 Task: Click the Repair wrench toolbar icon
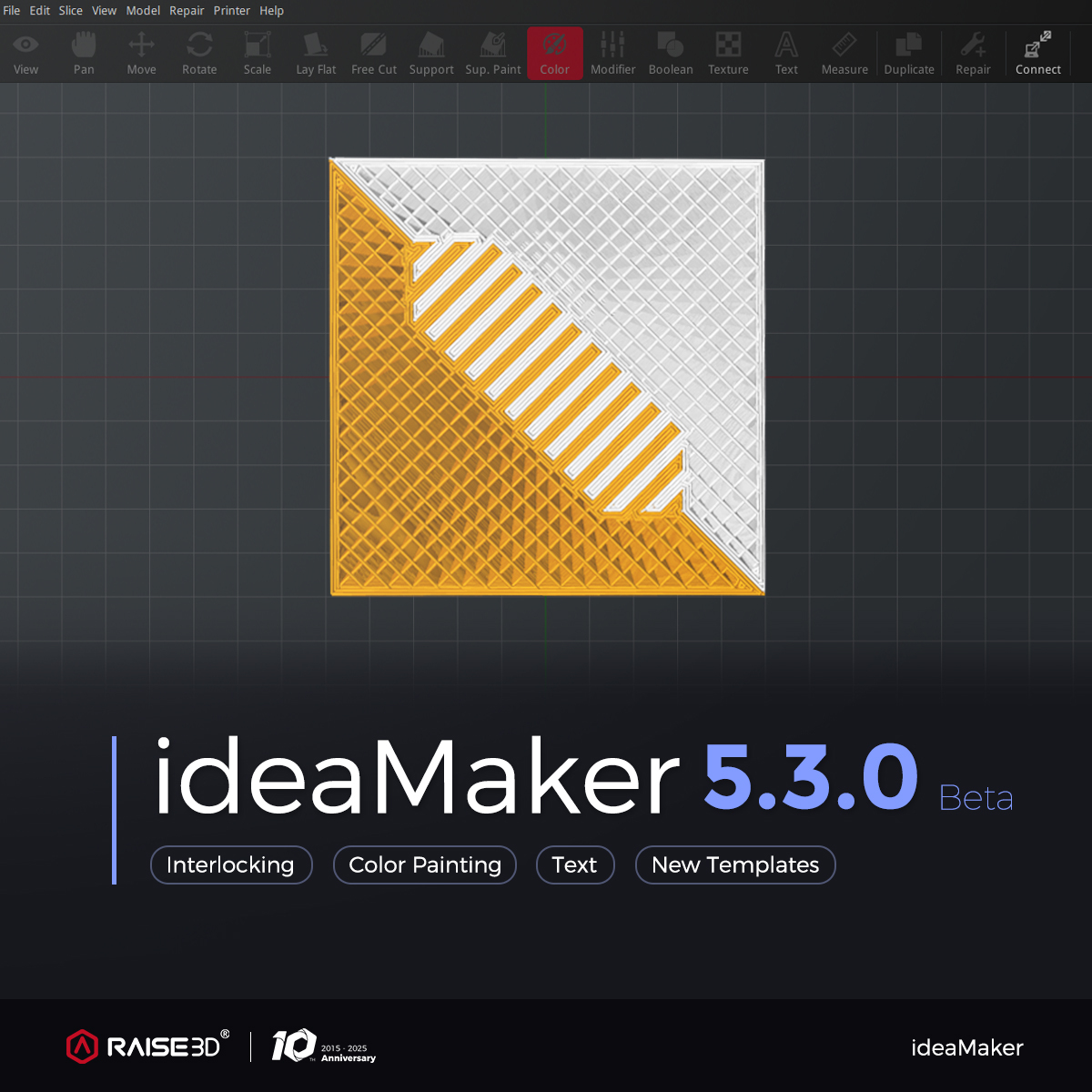pyautogui.click(x=973, y=54)
